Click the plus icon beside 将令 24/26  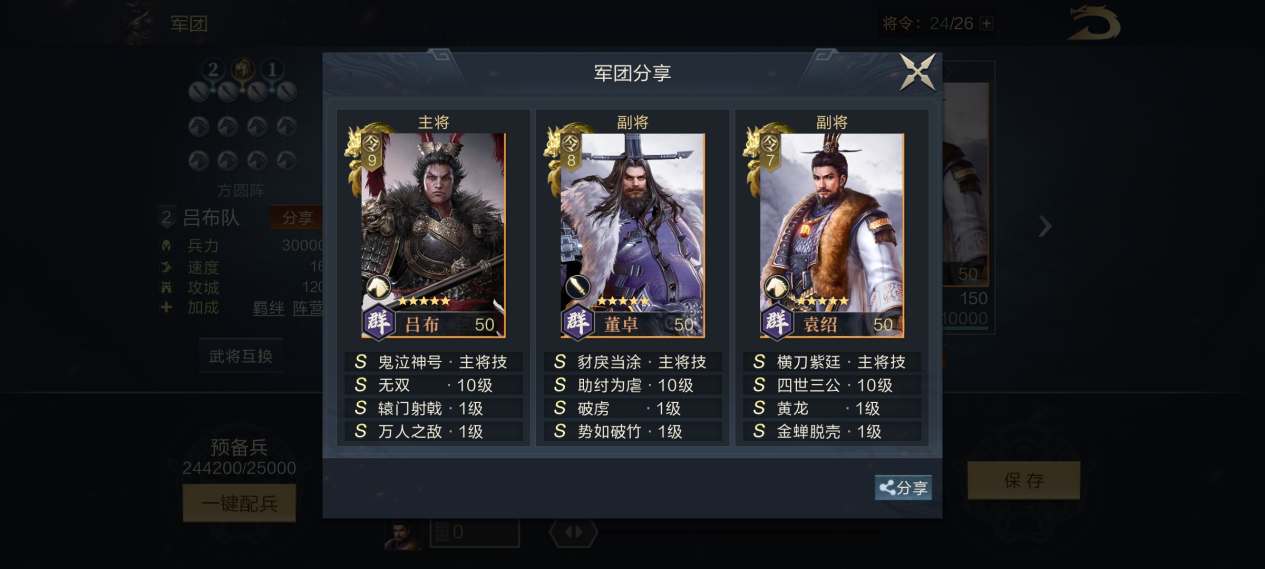click(x=987, y=23)
